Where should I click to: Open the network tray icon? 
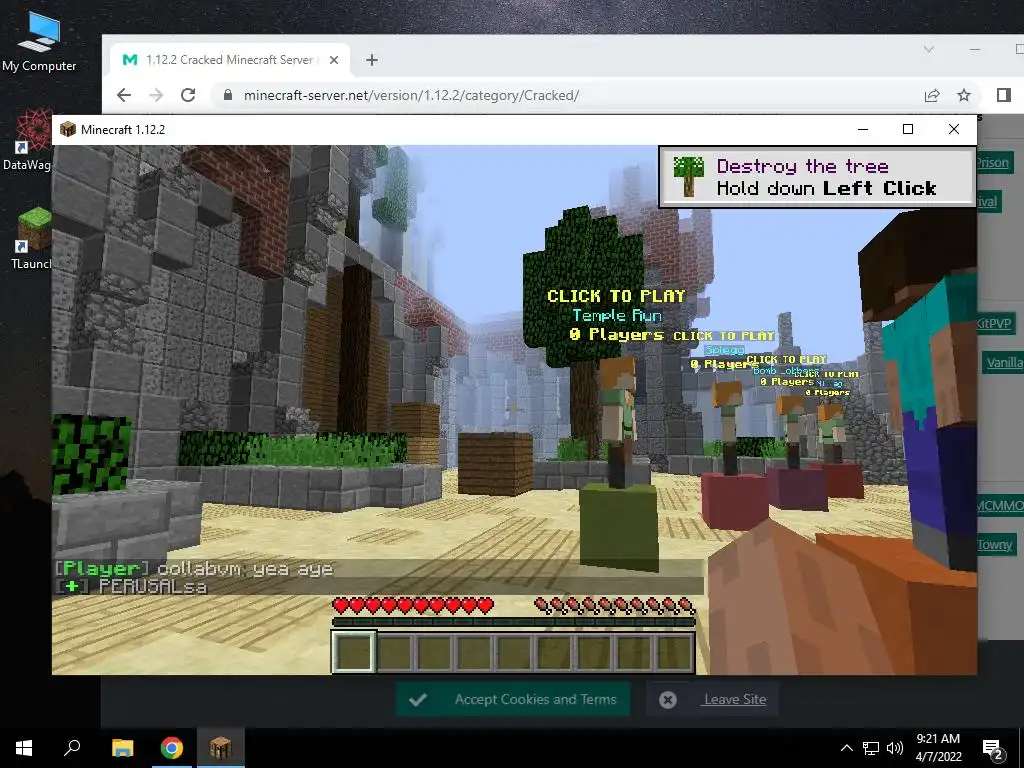tap(871, 748)
